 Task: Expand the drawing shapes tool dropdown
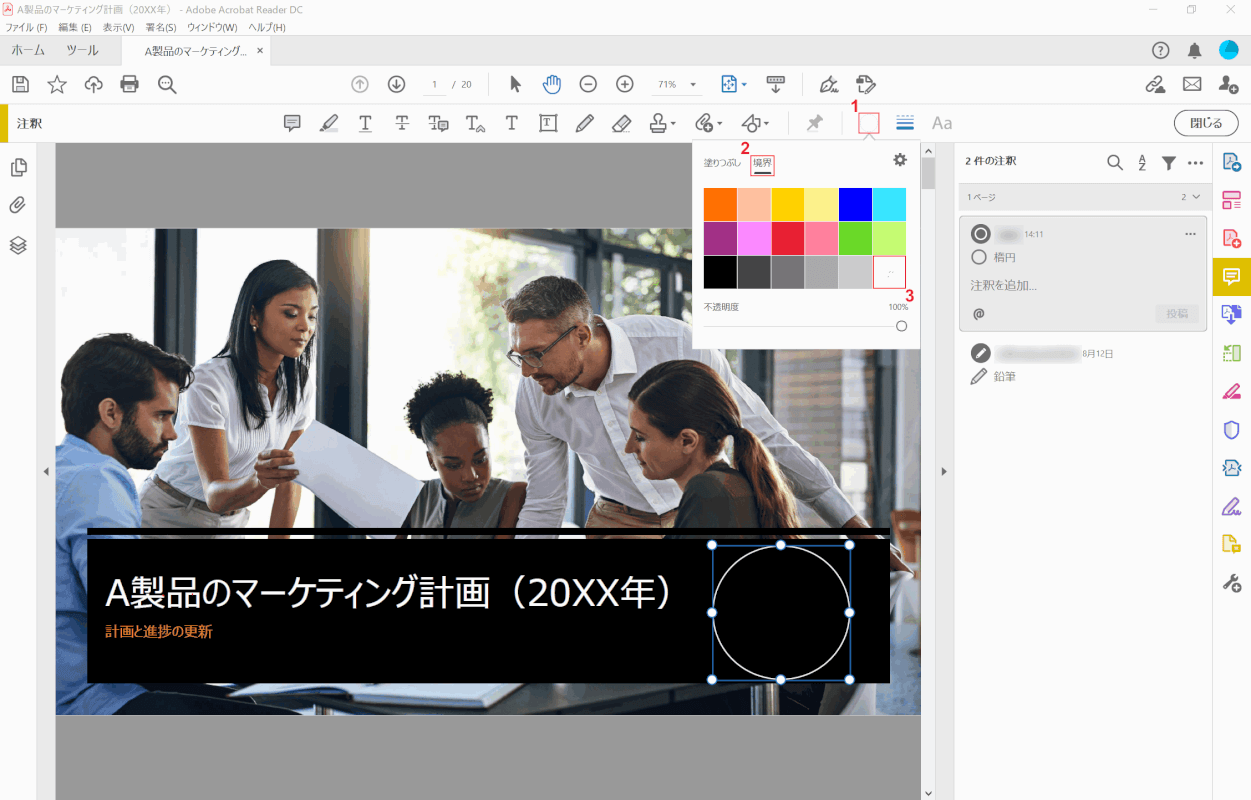click(x=767, y=124)
